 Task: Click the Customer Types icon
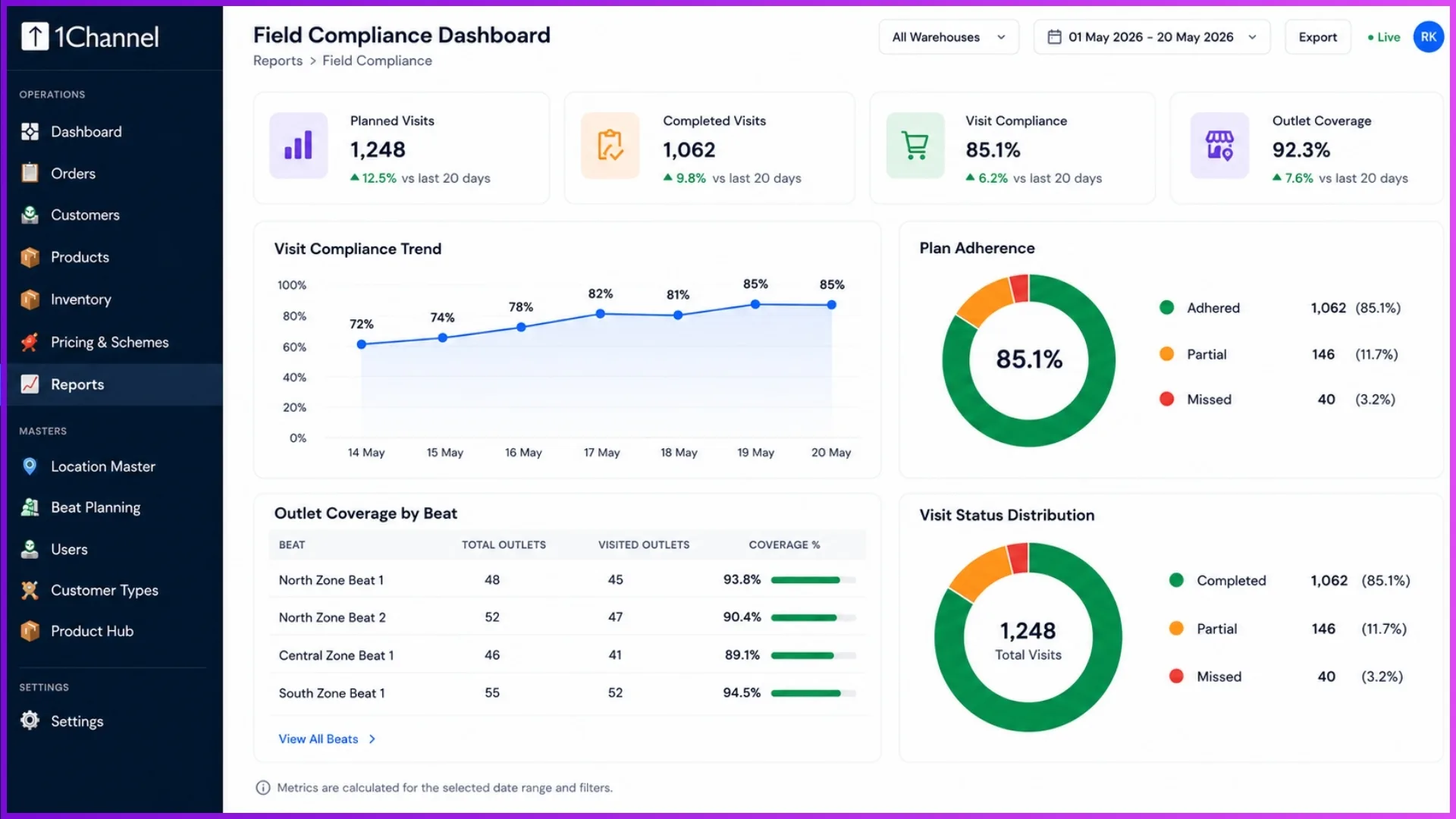(x=30, y=590)
